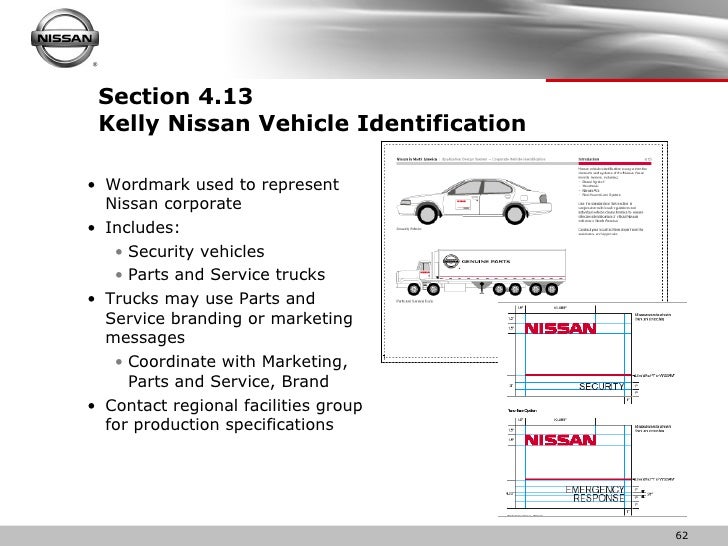The height and width of the screenshot is (546, 728).
Task: Click the red NISSAN wordmark above EMERGENCY RESPONSE
Action: (x=560, y=440)
